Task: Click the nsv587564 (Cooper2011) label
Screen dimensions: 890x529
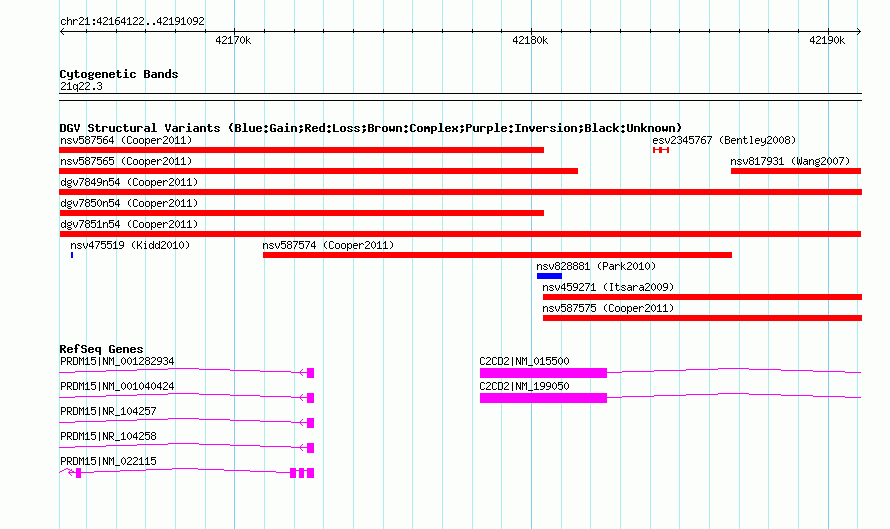Action: coord(126,140)
